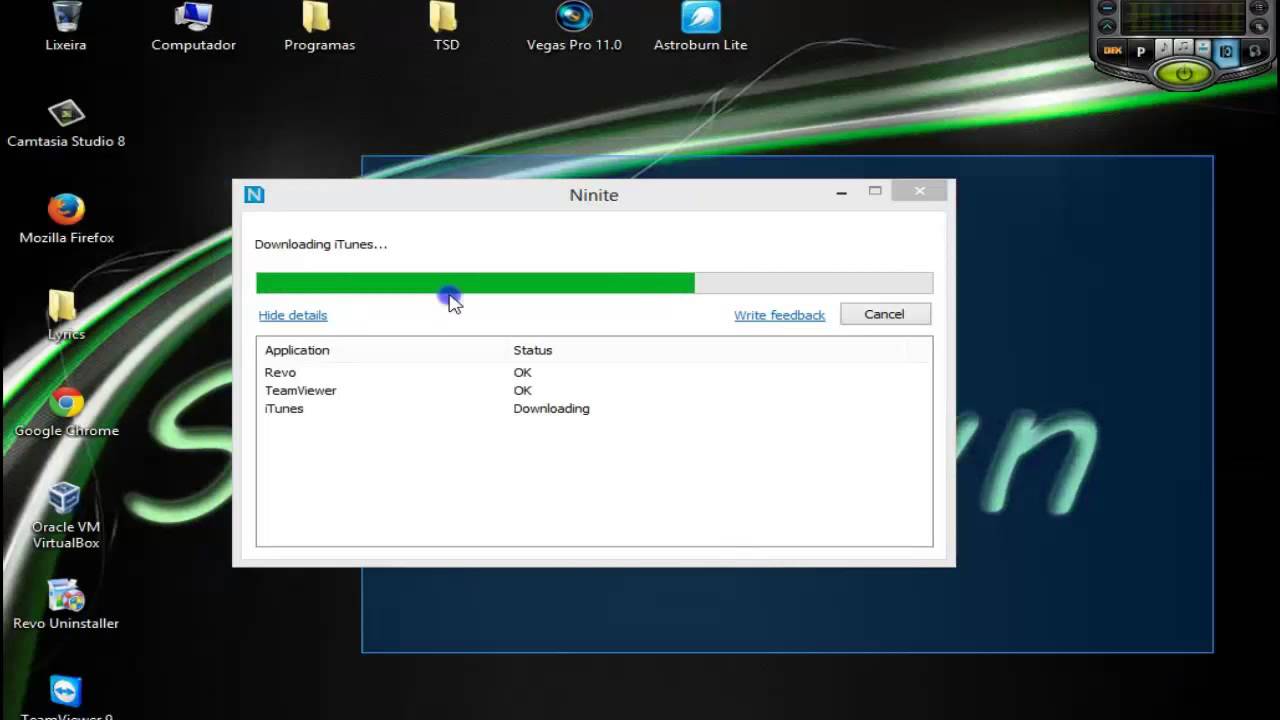Launch Astroburn Lite shortcut
The width and height of the screenshot is (1280, 720).
point(700,26)
